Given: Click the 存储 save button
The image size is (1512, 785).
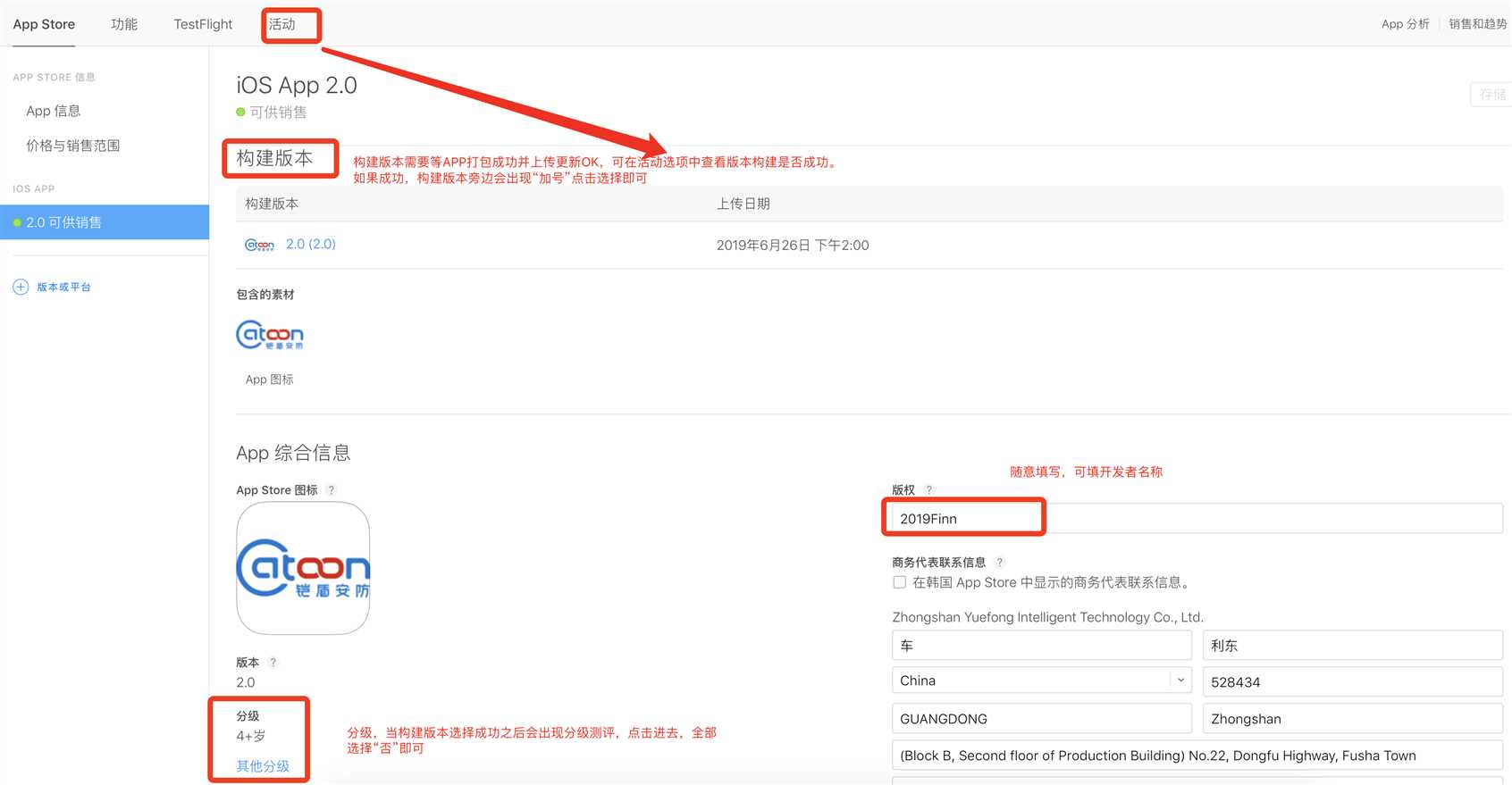Looking at the screenshot, I should point(1491,95).
